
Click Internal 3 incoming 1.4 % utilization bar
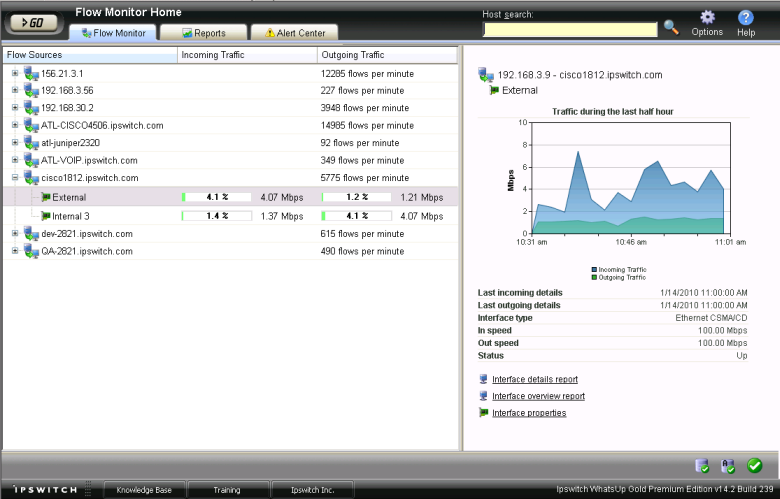pyautogui.click(x=216, y=216)
